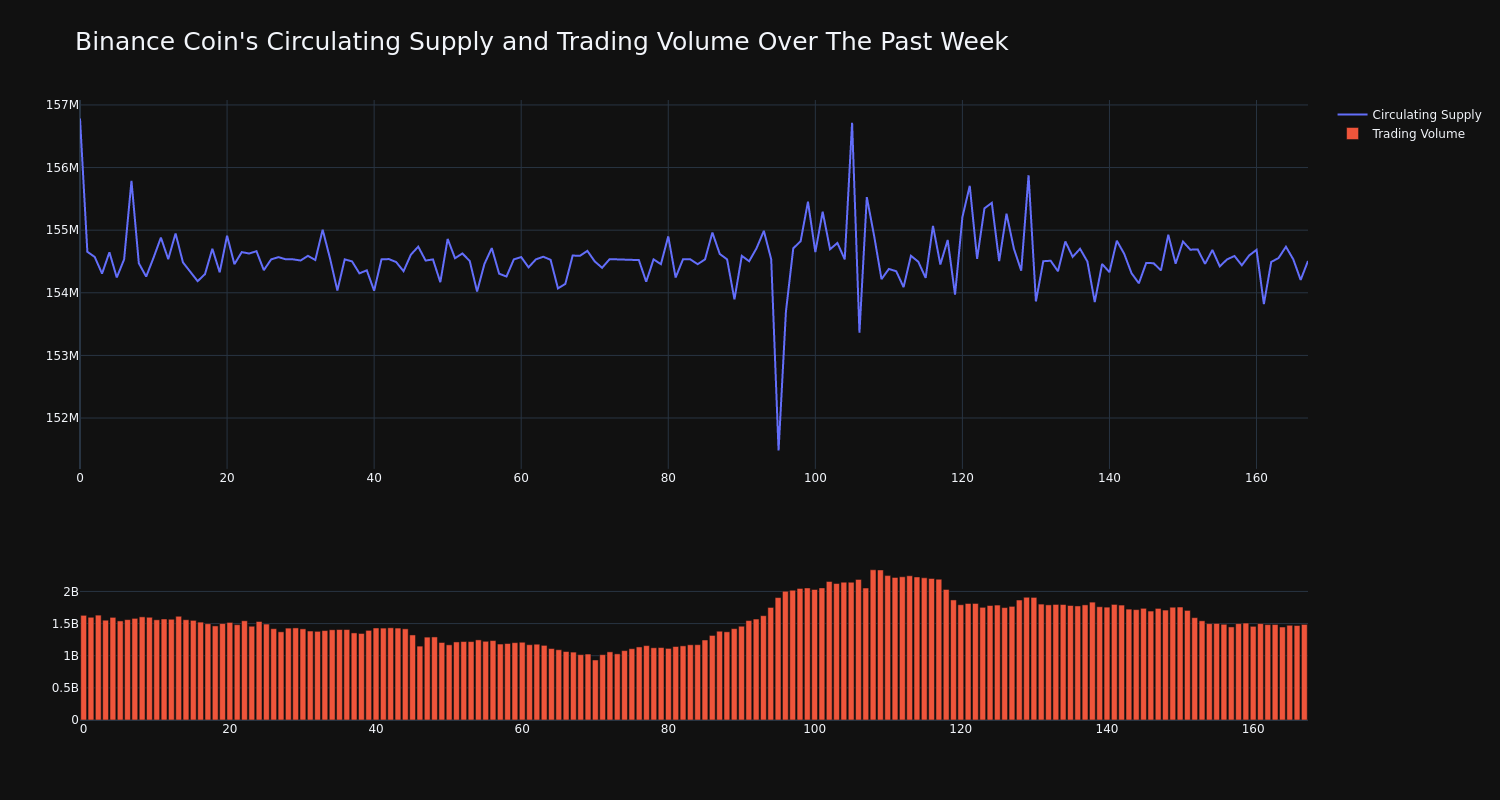Click the 60 x-axis tick on supply chart
Screen dimensions: 1500x800
pos(521,478)
